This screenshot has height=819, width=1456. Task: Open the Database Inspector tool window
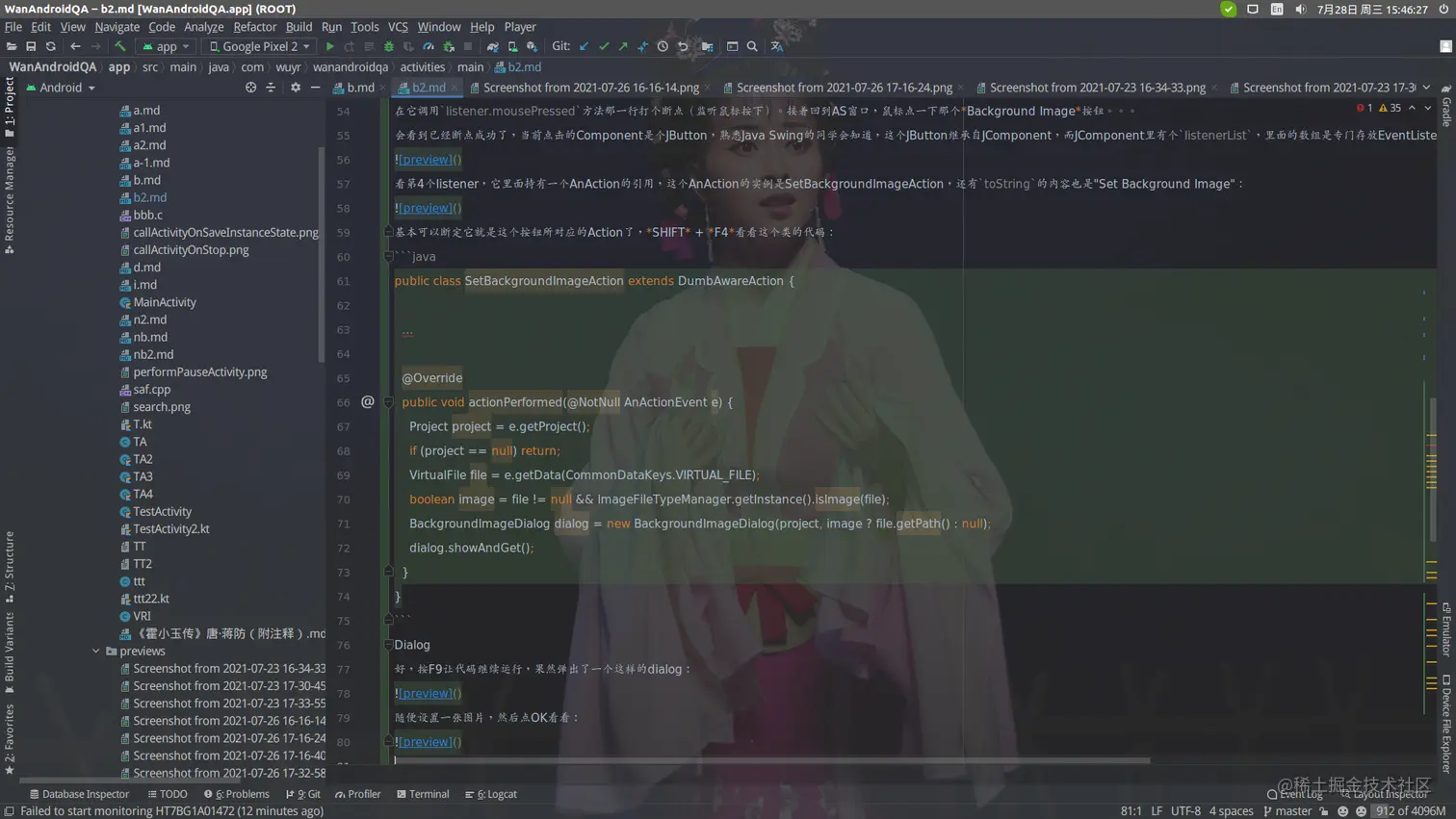pos(79,795)
